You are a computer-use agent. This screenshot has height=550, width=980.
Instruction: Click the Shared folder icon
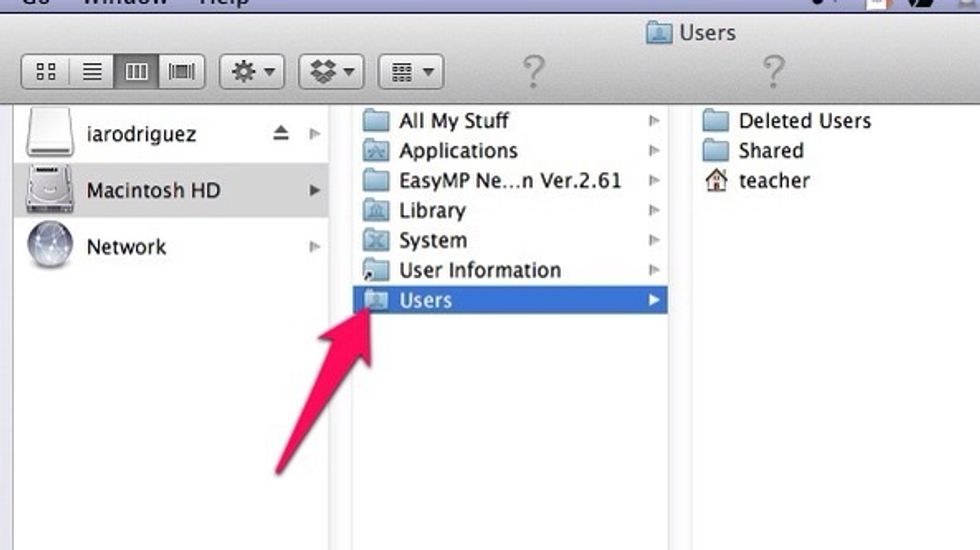tap(716, 150)
